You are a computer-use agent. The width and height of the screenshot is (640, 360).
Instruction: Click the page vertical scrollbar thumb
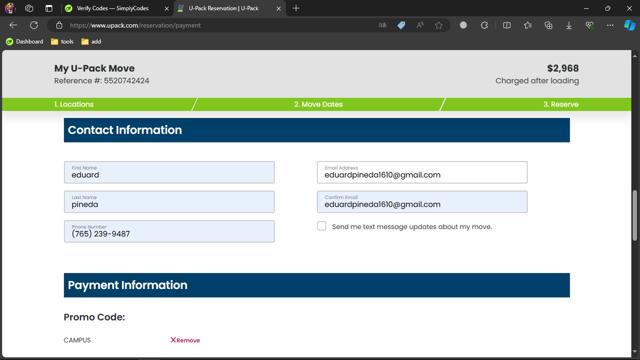coord(635,216)
